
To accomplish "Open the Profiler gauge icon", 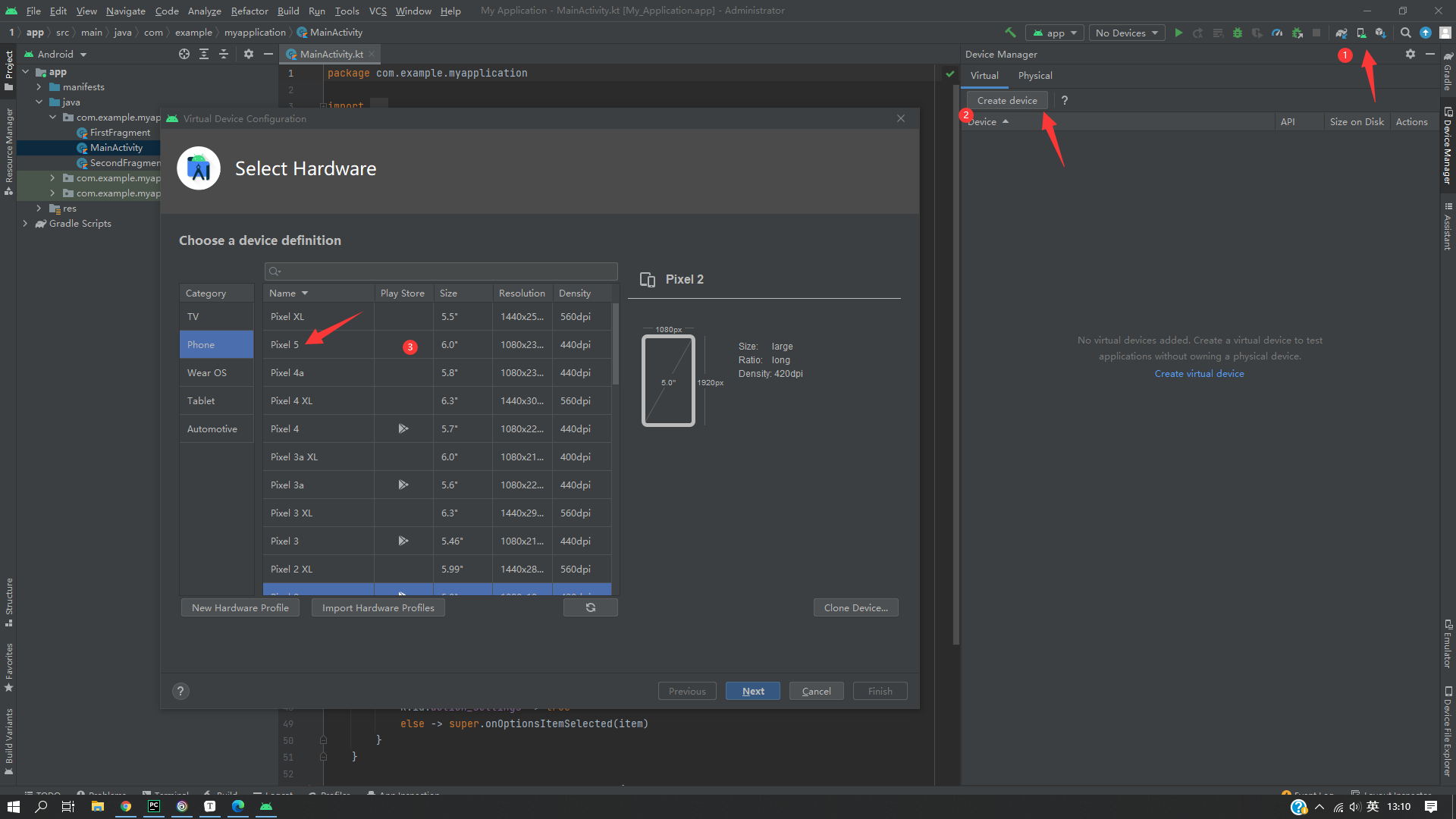I will tap(1277, 33).
